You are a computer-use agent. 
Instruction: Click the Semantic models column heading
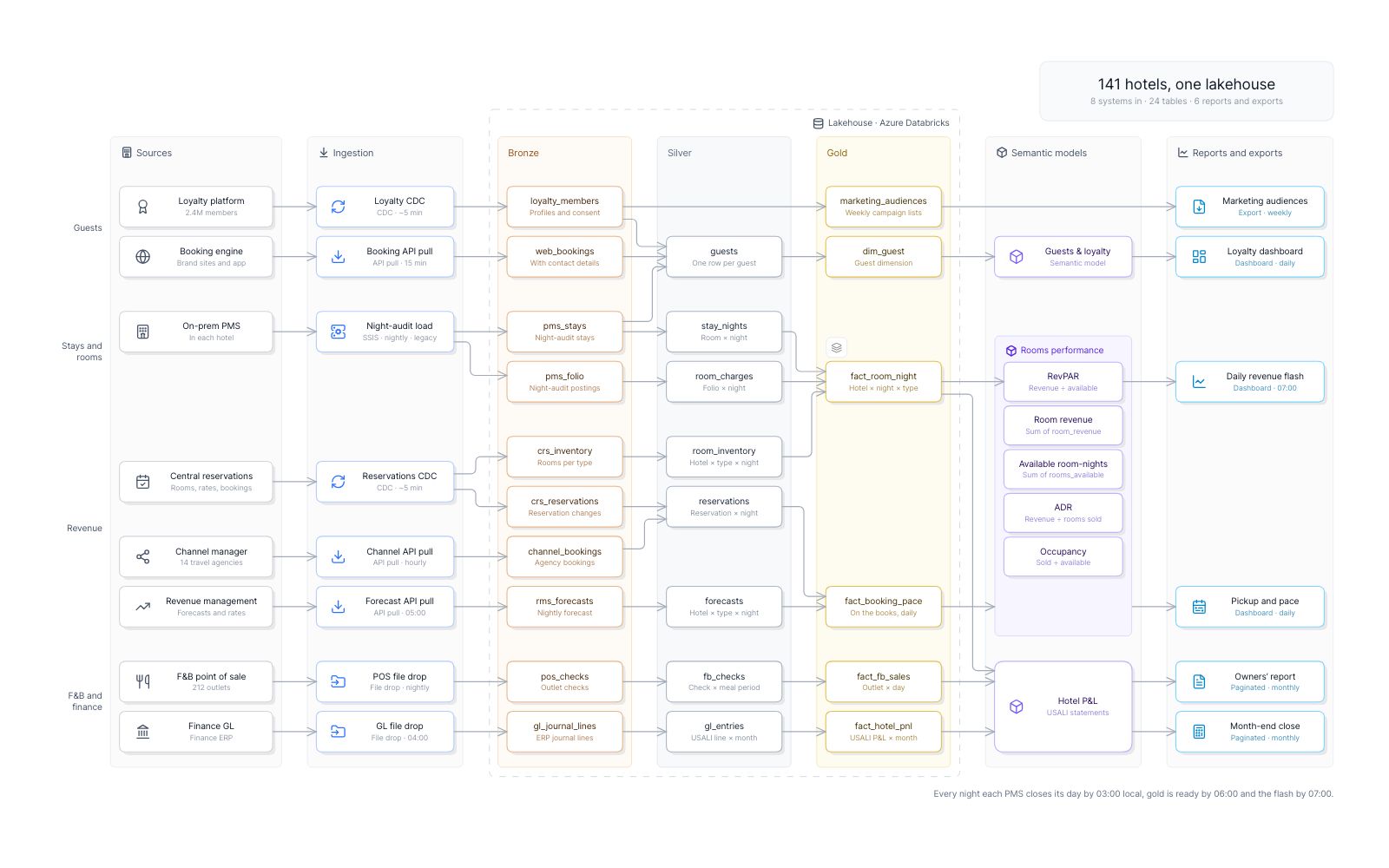coord(1049,153)
